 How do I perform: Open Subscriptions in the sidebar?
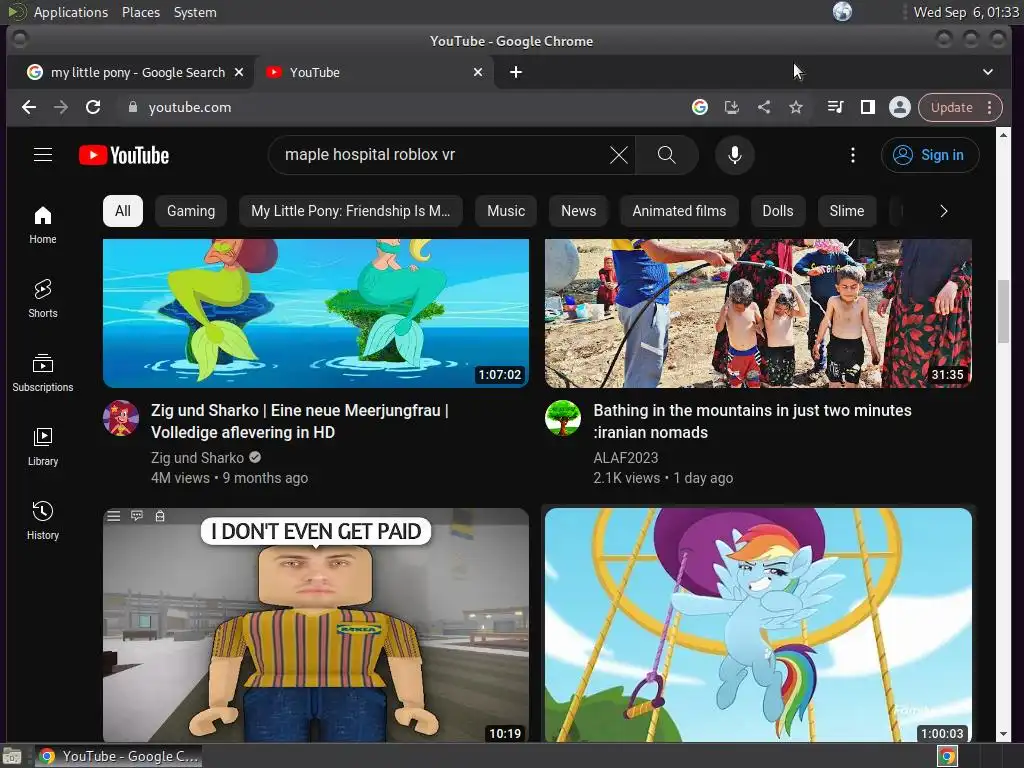pos(42,372)
